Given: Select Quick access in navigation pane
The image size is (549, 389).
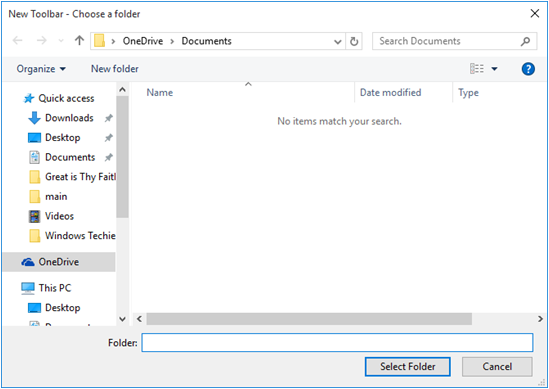Looking at the screenshot, I should coord(66,98).
